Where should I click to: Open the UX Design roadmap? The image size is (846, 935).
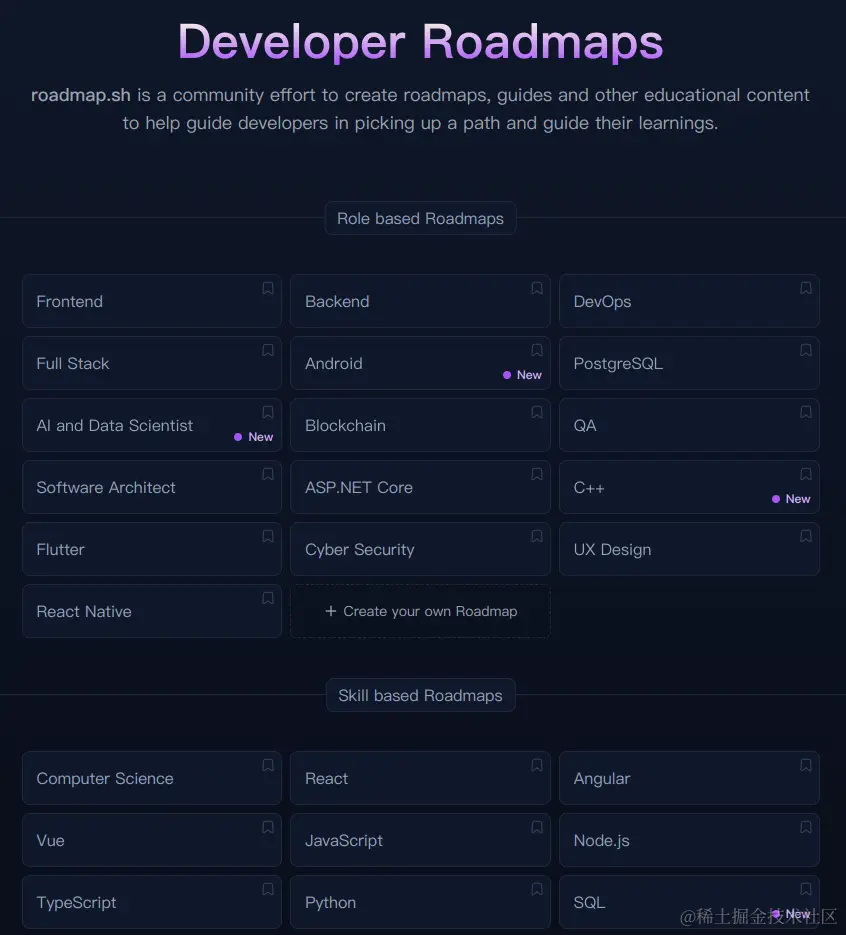(x=689, y=549)
